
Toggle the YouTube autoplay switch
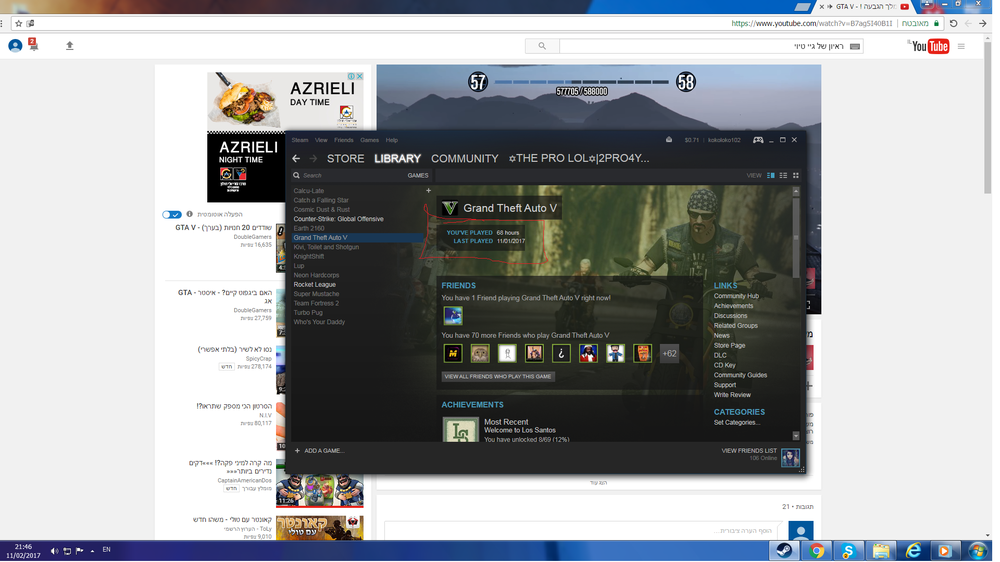point(172,214)
